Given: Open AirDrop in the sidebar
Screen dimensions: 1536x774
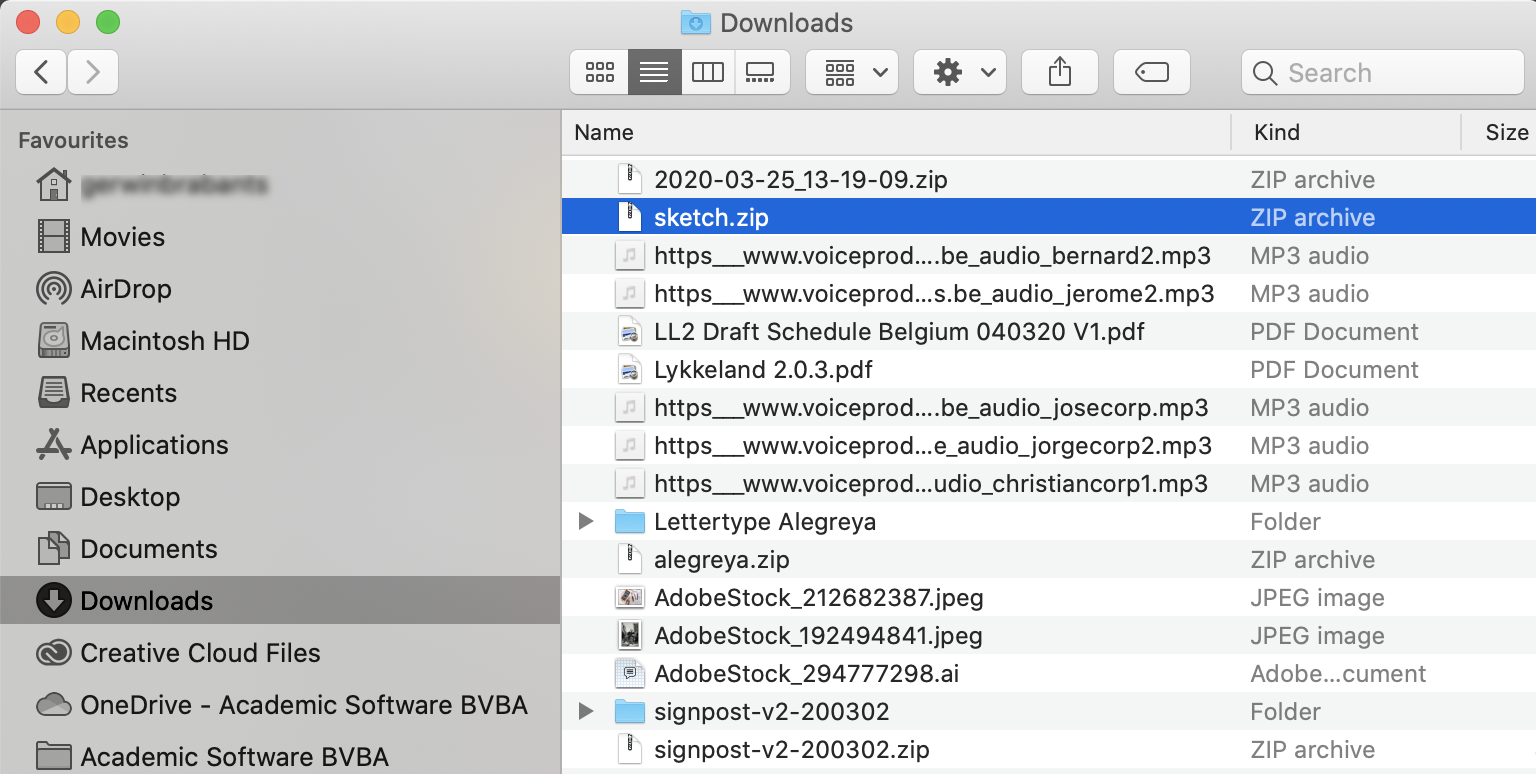Looking at the screenshot, I should tap(280, 289).
